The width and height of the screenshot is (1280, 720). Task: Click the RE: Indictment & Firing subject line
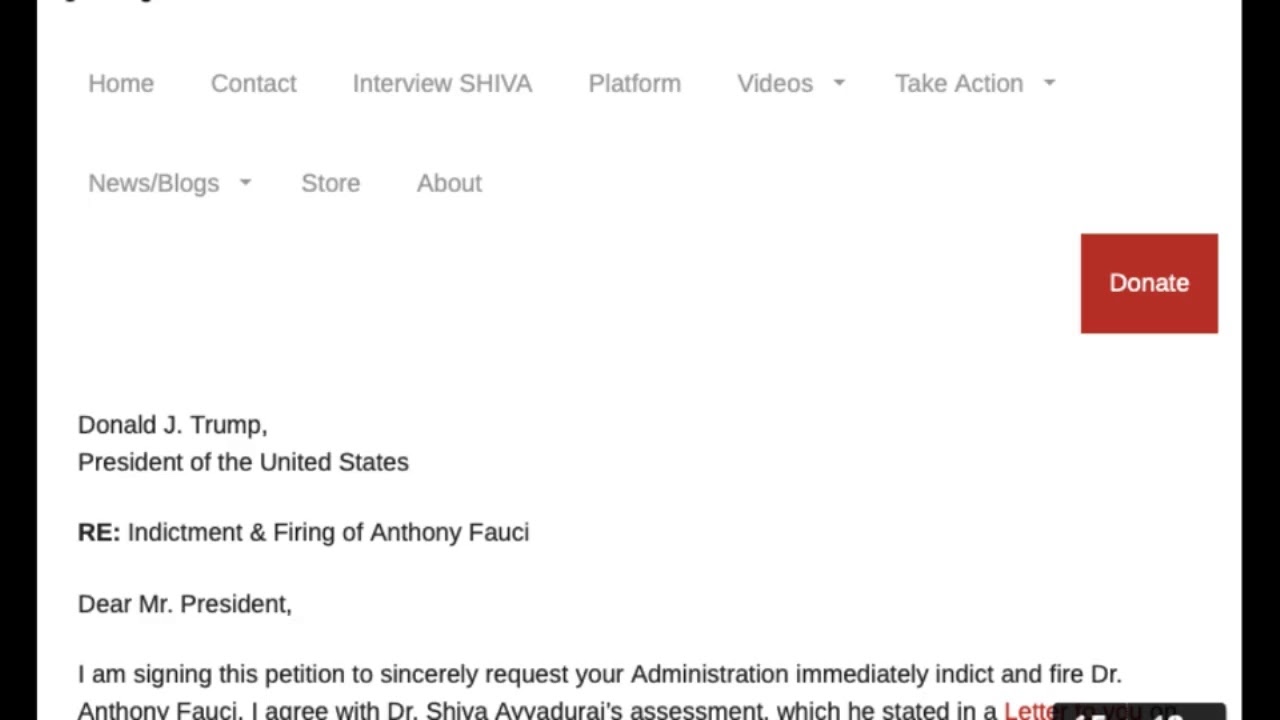pyautogui.click(x=303, y=532)
